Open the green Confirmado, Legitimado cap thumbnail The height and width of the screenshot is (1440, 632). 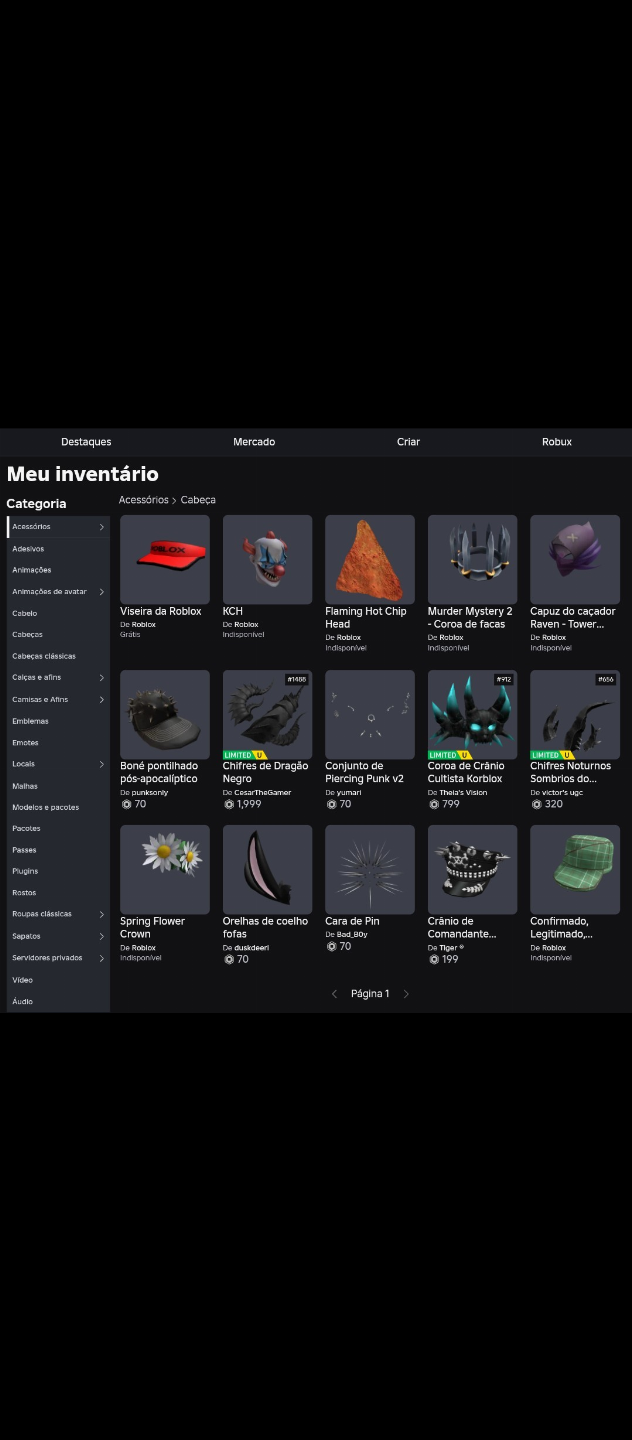[x=575, y=870]
